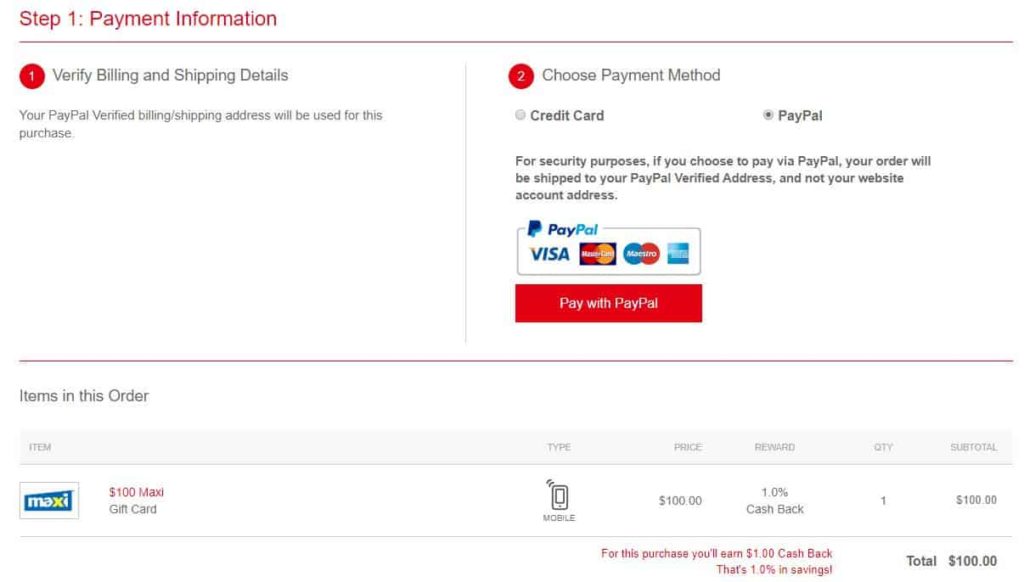Click the Maestro card icon
1024x582 pixels.
pyautogui.click(x=640, y=255)
